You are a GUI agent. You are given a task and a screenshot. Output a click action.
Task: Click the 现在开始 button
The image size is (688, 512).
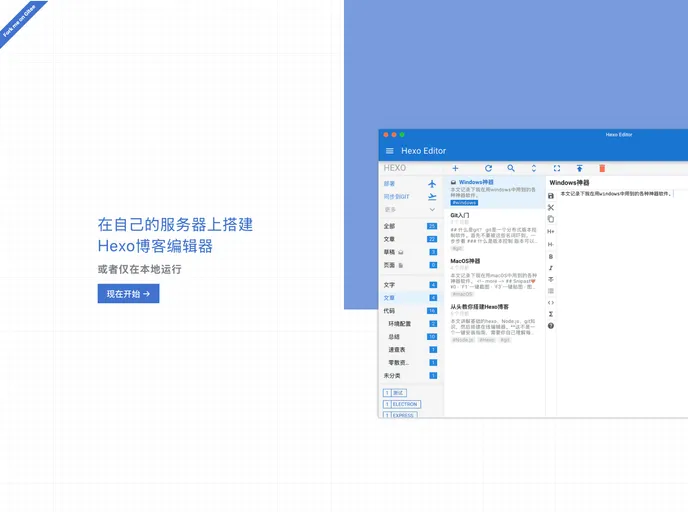[x=128, y=294]
